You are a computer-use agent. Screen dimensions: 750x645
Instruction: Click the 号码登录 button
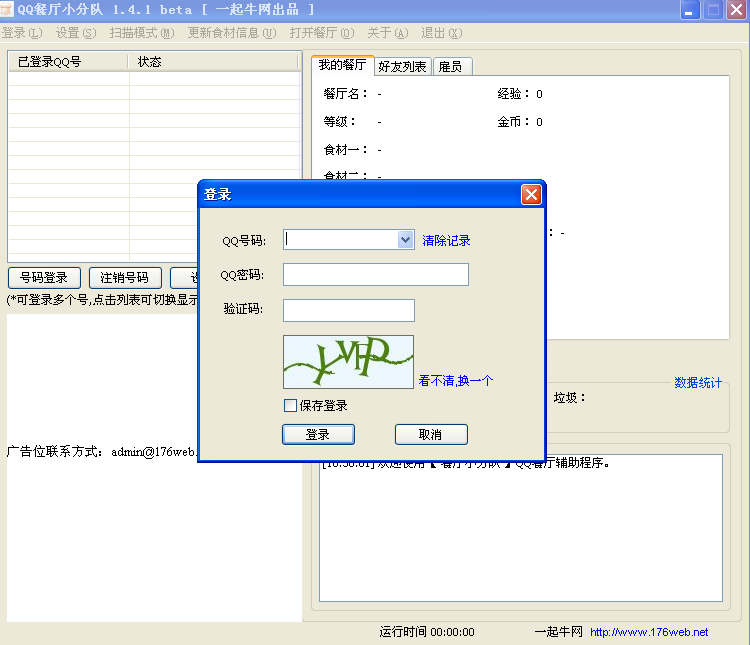[44, 278]
